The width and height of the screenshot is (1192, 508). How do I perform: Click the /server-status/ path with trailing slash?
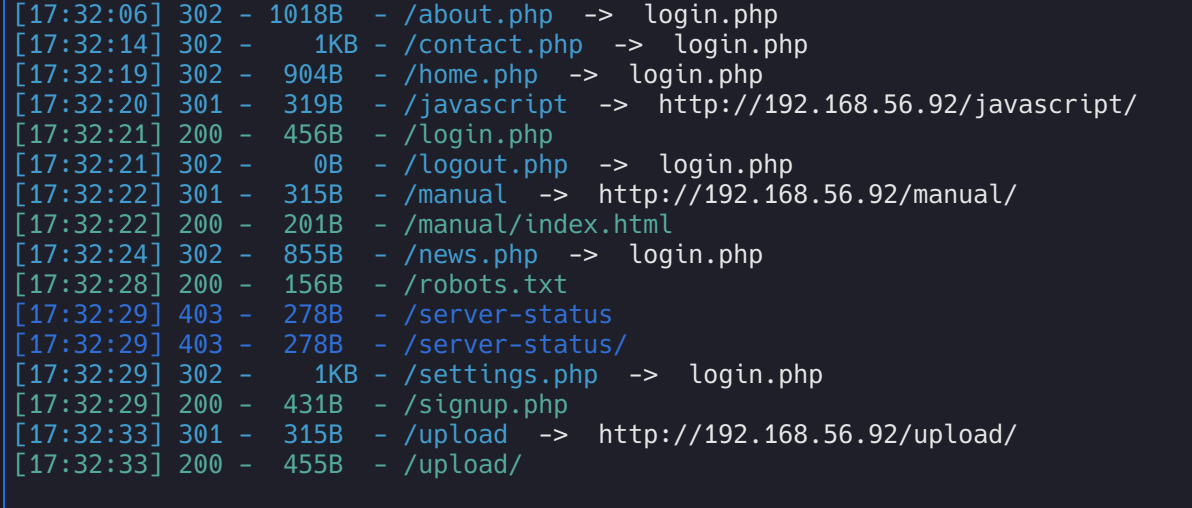[516, 345]
